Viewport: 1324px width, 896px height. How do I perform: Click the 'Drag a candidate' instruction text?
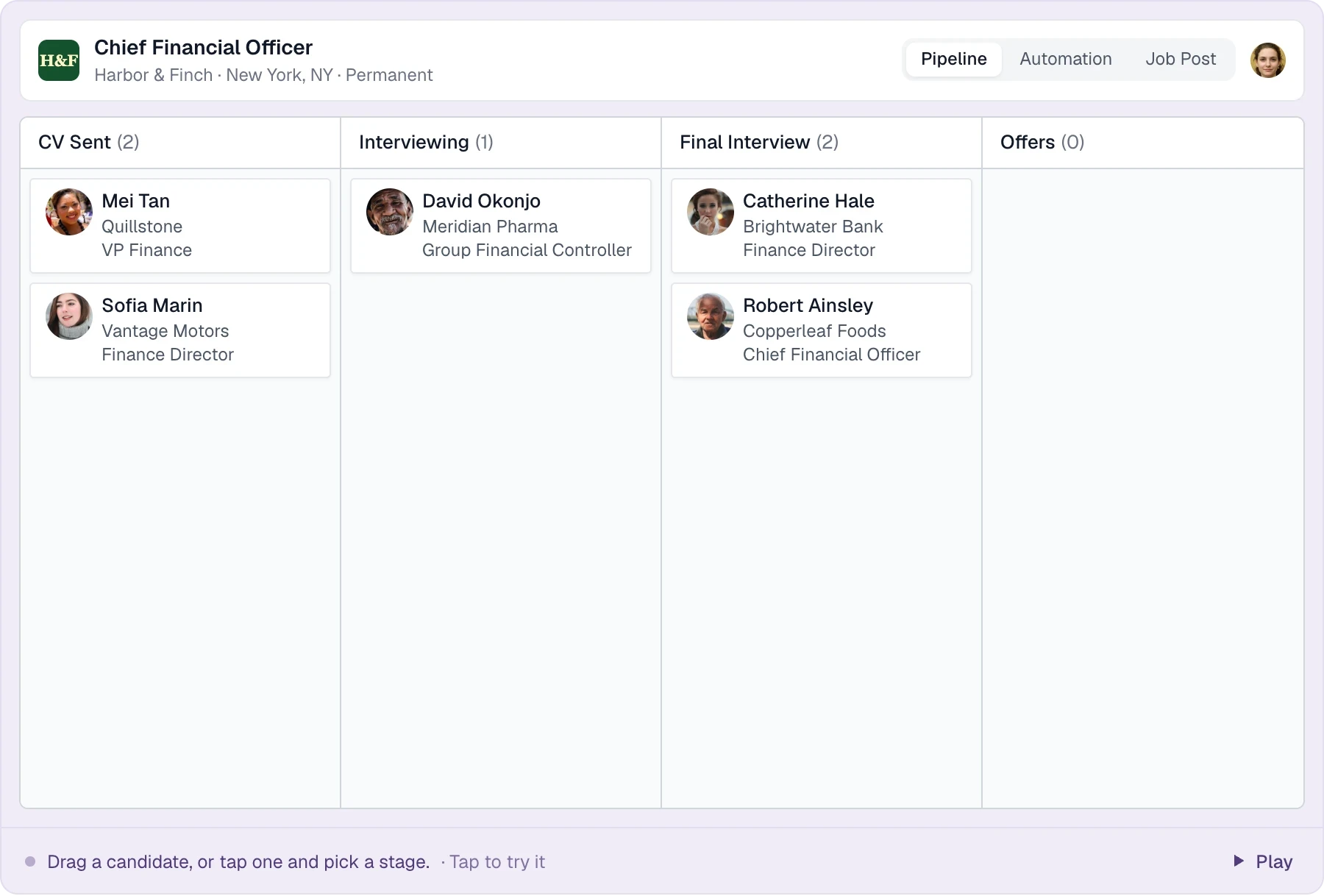point(238,861)
